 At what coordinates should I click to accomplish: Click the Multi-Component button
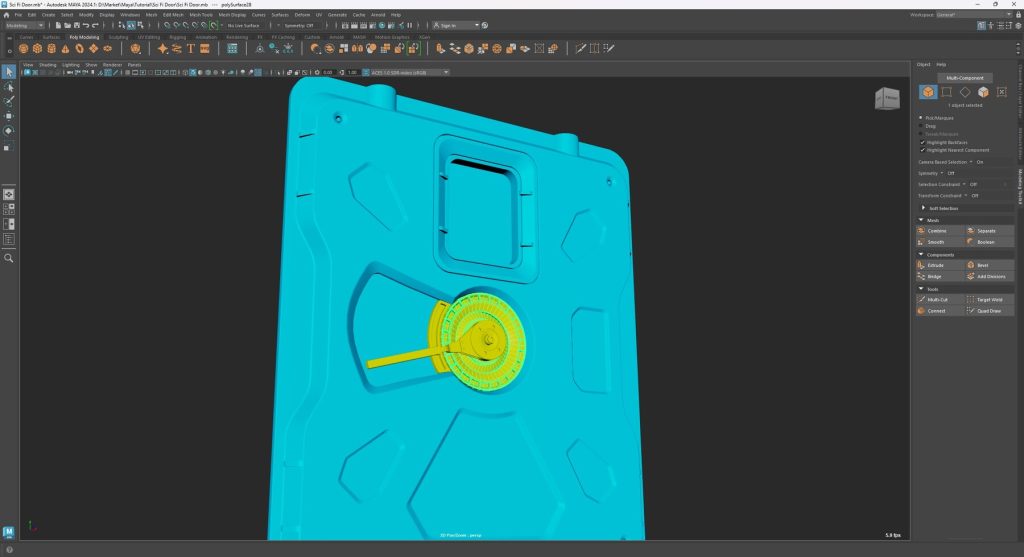(965, 78)
